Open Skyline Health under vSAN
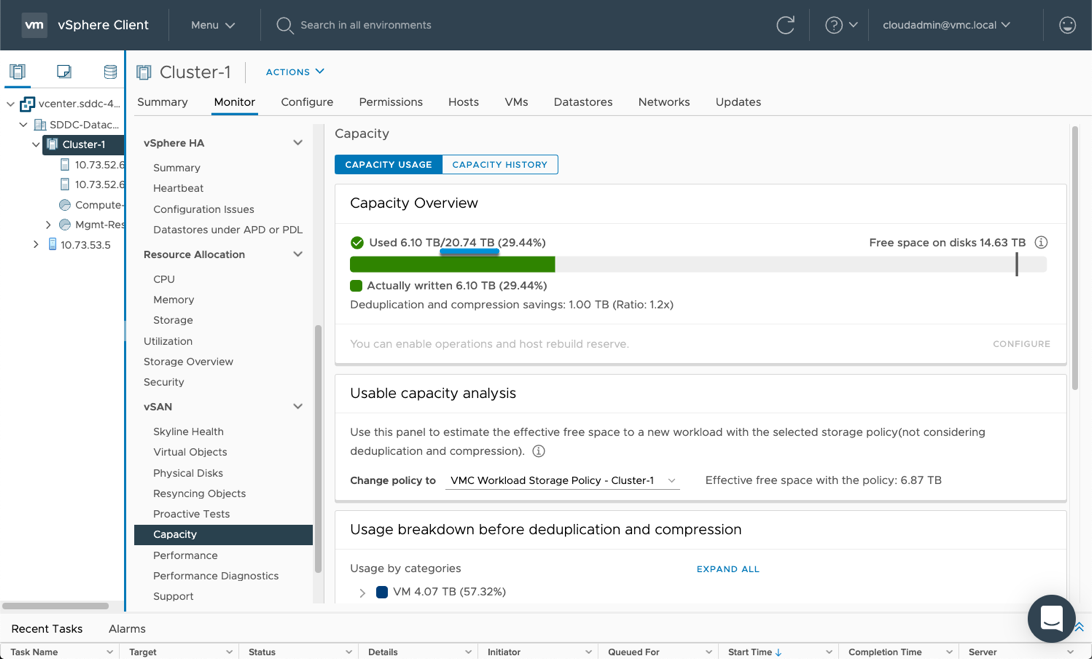The height and width of the screenshot is (659, 1092). coord(188,431)
